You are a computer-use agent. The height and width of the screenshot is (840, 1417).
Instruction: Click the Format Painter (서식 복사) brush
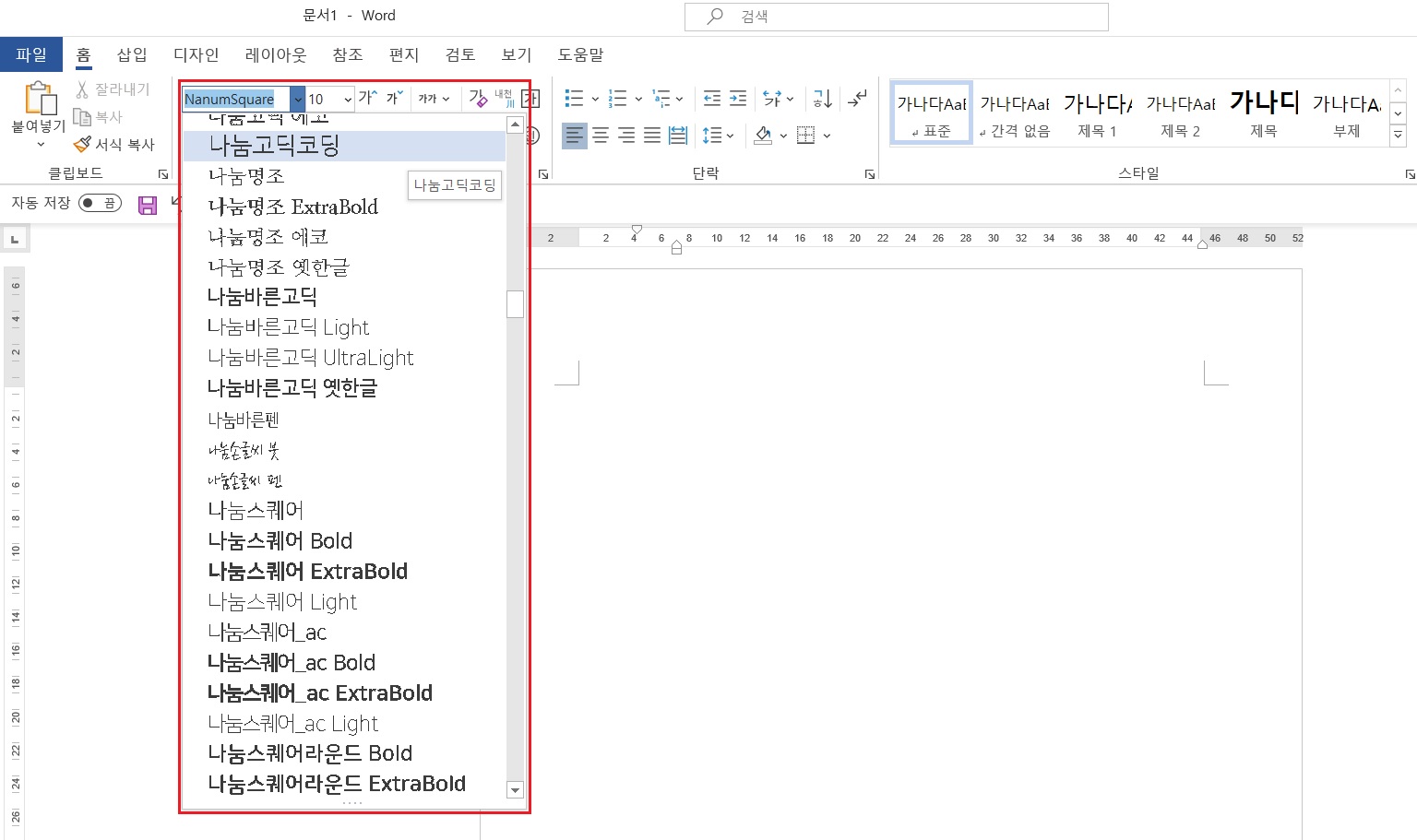pyautogui.click(x=82, y=144)
